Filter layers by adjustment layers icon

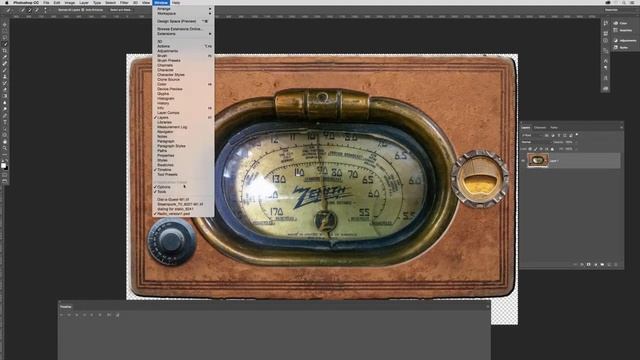tap(553, 135)
